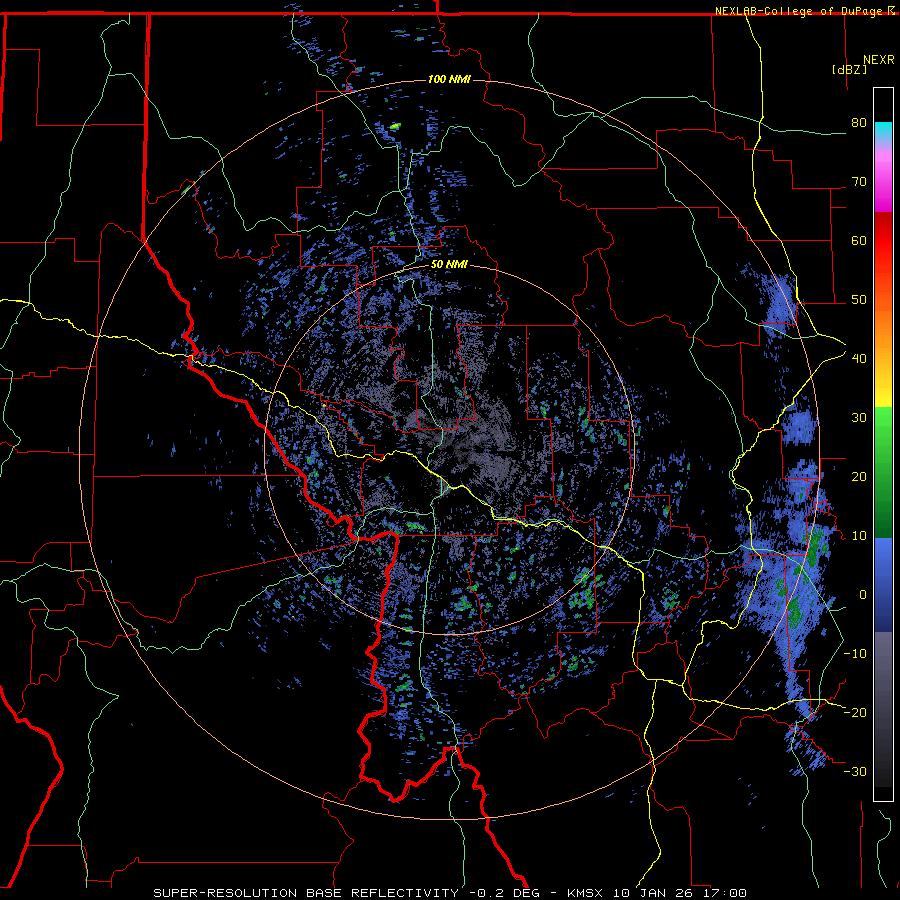Image resolution: width=900 pixels, height=900 pixels.
Task: Click the bright green band of the color bar
Action: pyautogui.click(x=883, y=428)
